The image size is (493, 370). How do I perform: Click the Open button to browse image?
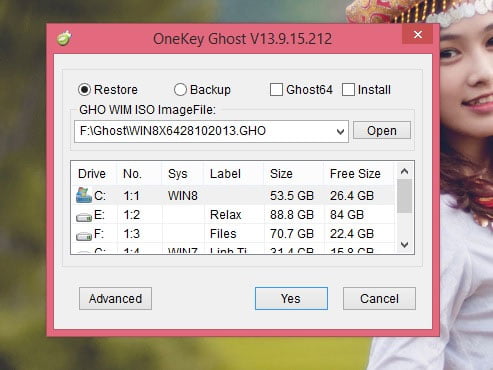382,130
